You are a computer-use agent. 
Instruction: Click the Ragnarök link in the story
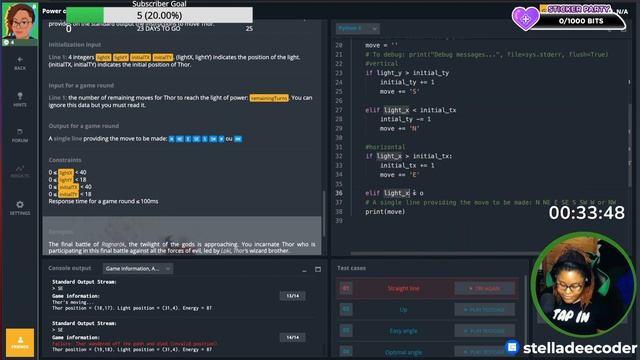pos(112,244)
